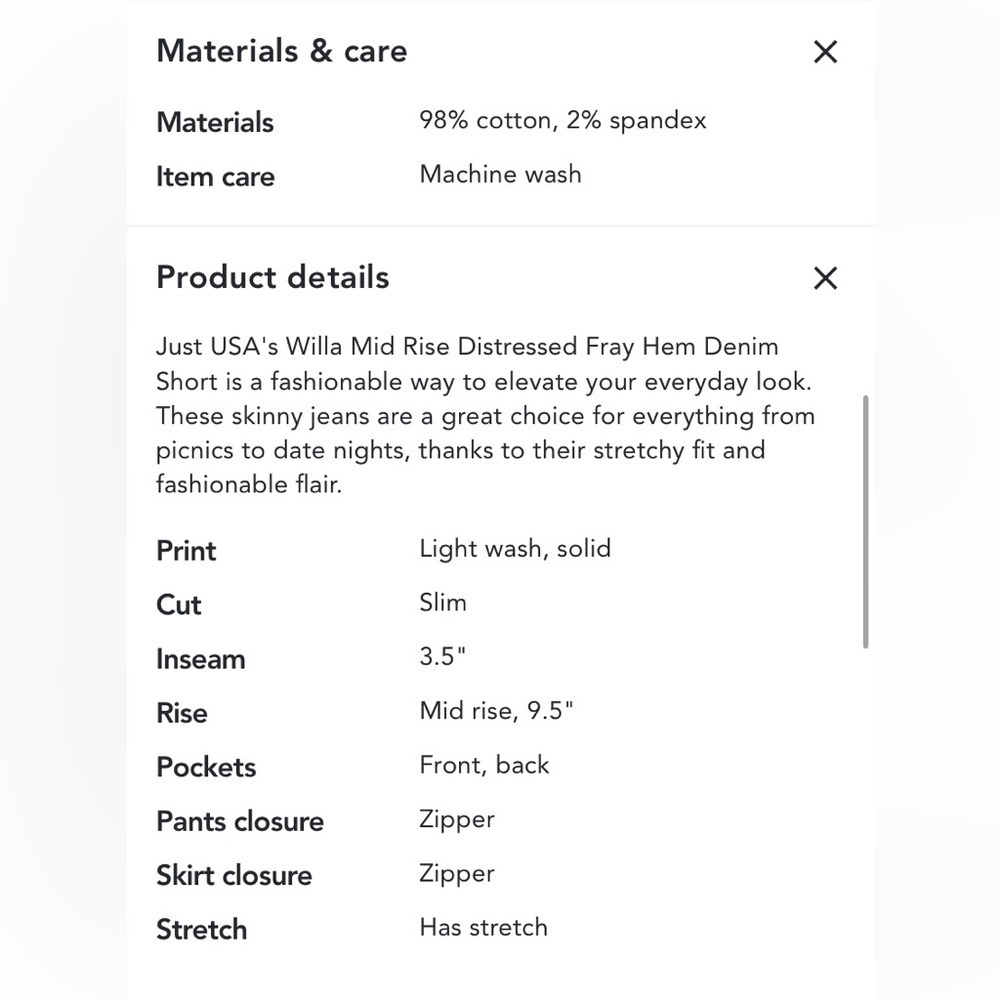Image resolution: width=1000 pixels, height=1000 pixels.
Task: Click the 98% cotton, 2% spandex text
Action: pos(563,121)
